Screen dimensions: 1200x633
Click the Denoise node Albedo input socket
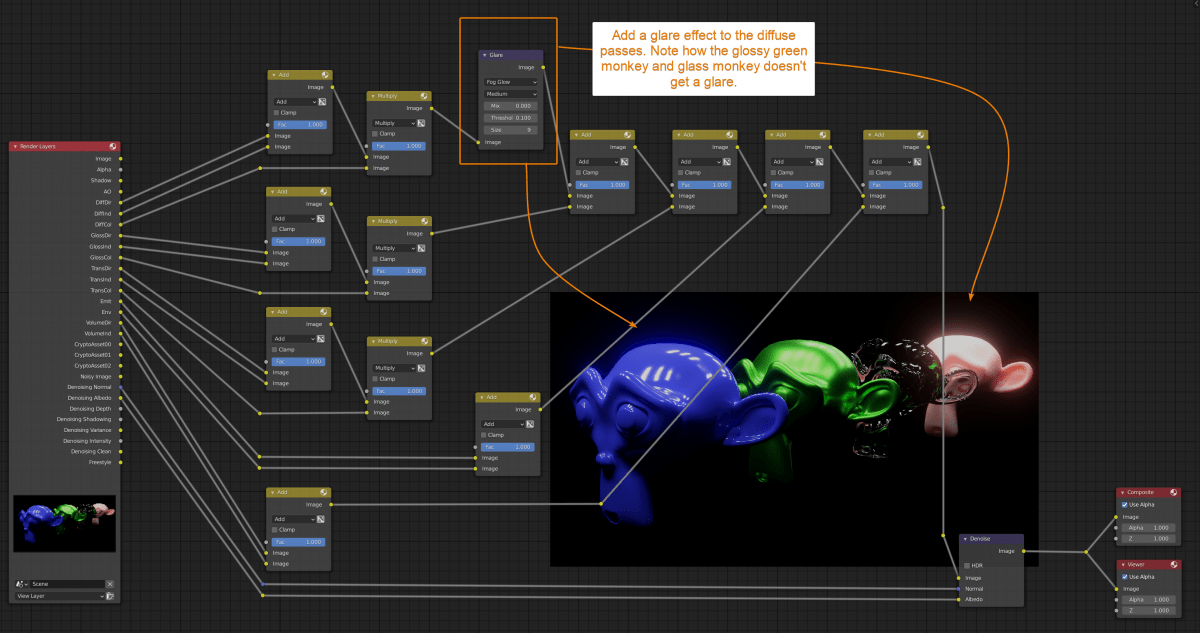960,599
